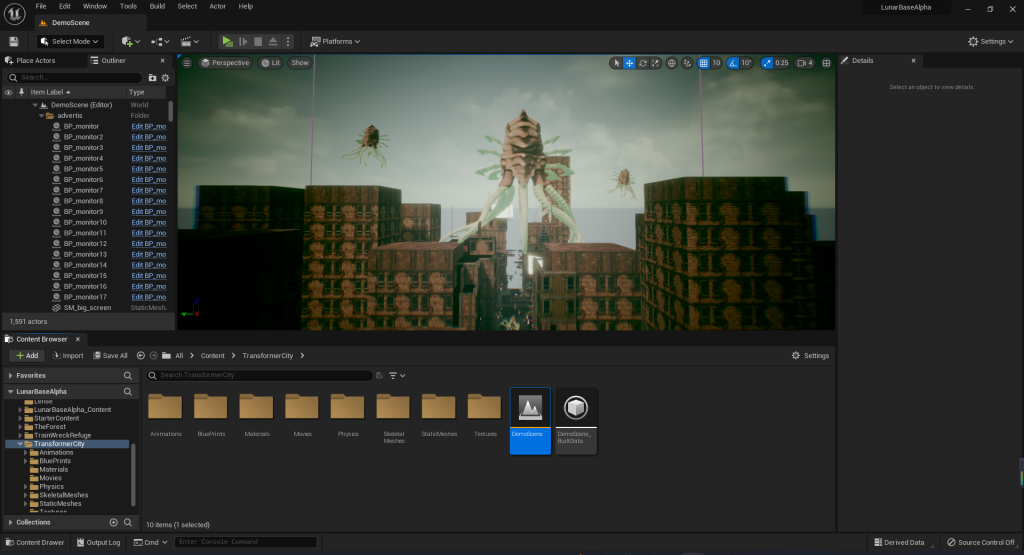The width and height of the screenshot is (1024, 555).
Task: Open the Platforms dropdown
Action: 334,41
